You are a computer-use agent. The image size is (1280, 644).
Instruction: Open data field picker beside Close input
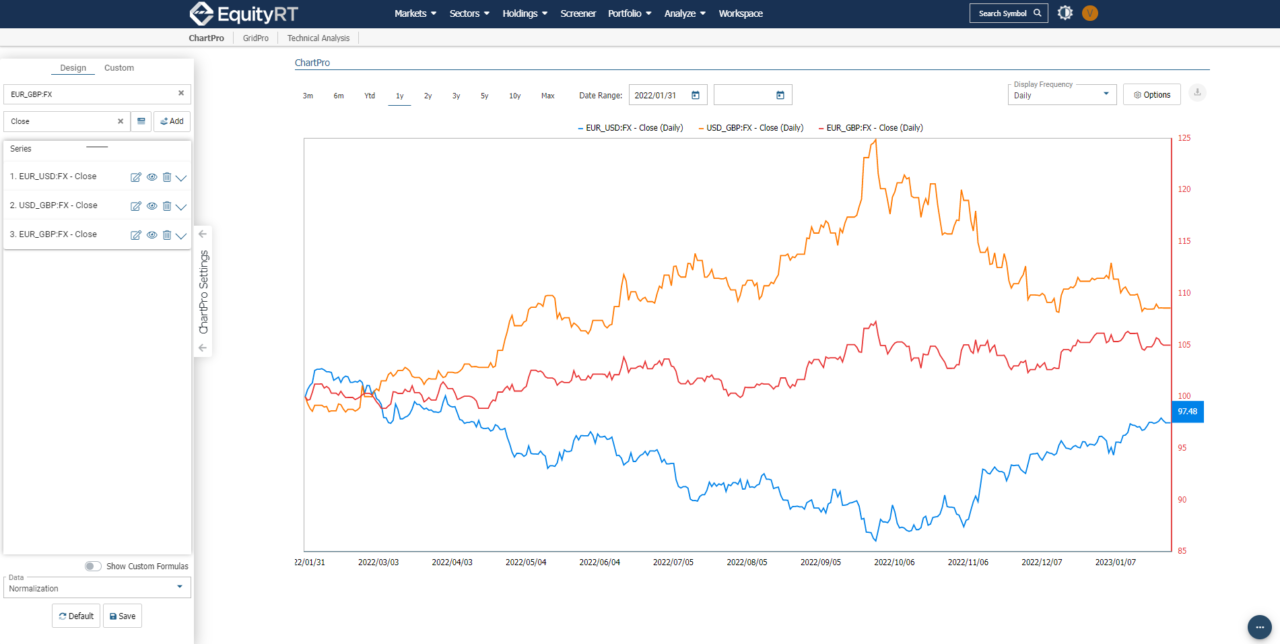(141, 120)
